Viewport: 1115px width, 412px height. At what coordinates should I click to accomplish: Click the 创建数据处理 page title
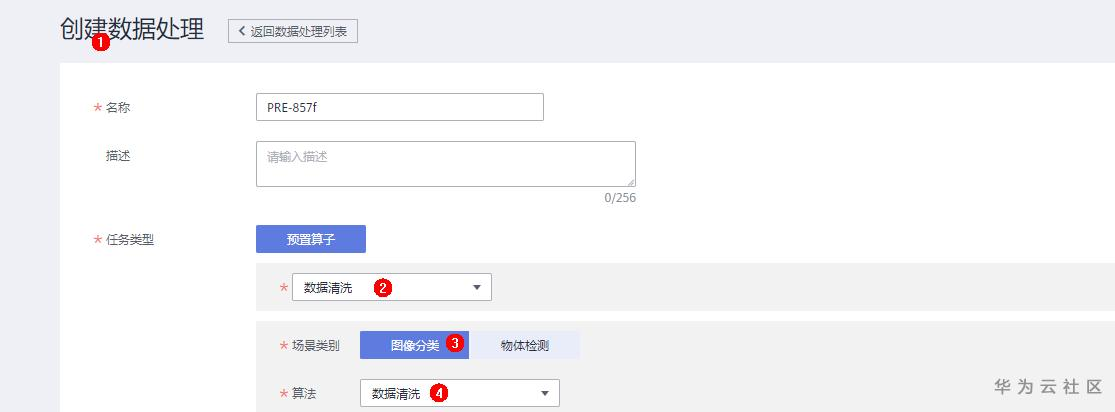[132, 29]
